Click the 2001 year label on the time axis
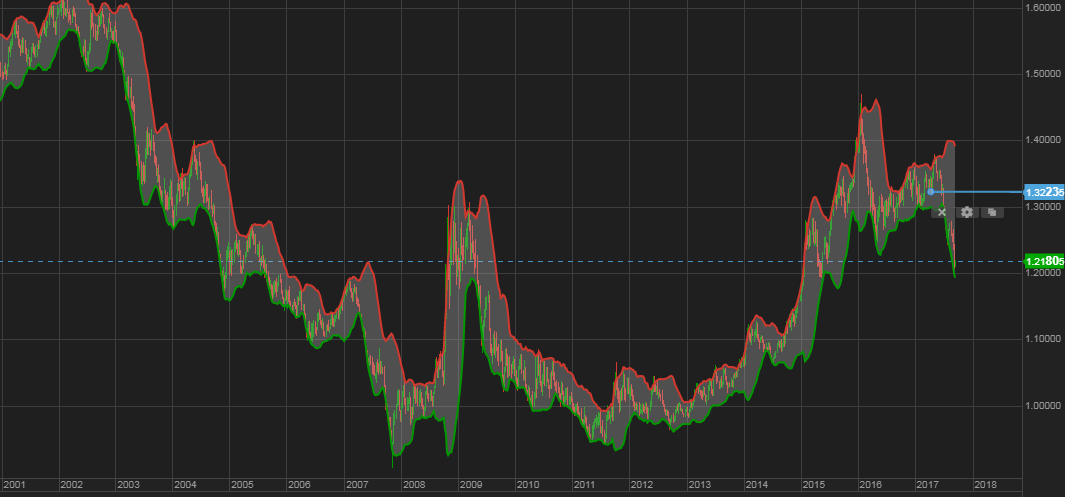The image size is (1065, 497). [14, 485]
